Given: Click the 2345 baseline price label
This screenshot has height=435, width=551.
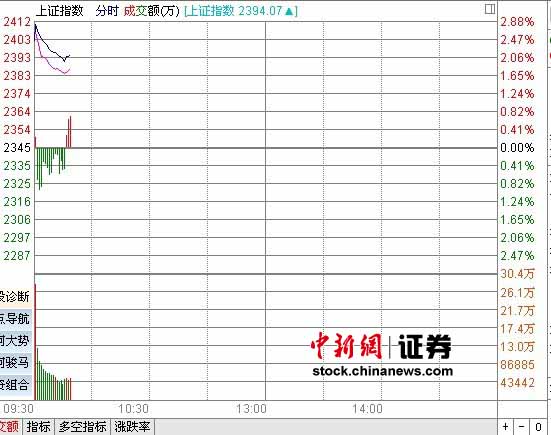Looking at the screenshot, I should pos(17,148).
